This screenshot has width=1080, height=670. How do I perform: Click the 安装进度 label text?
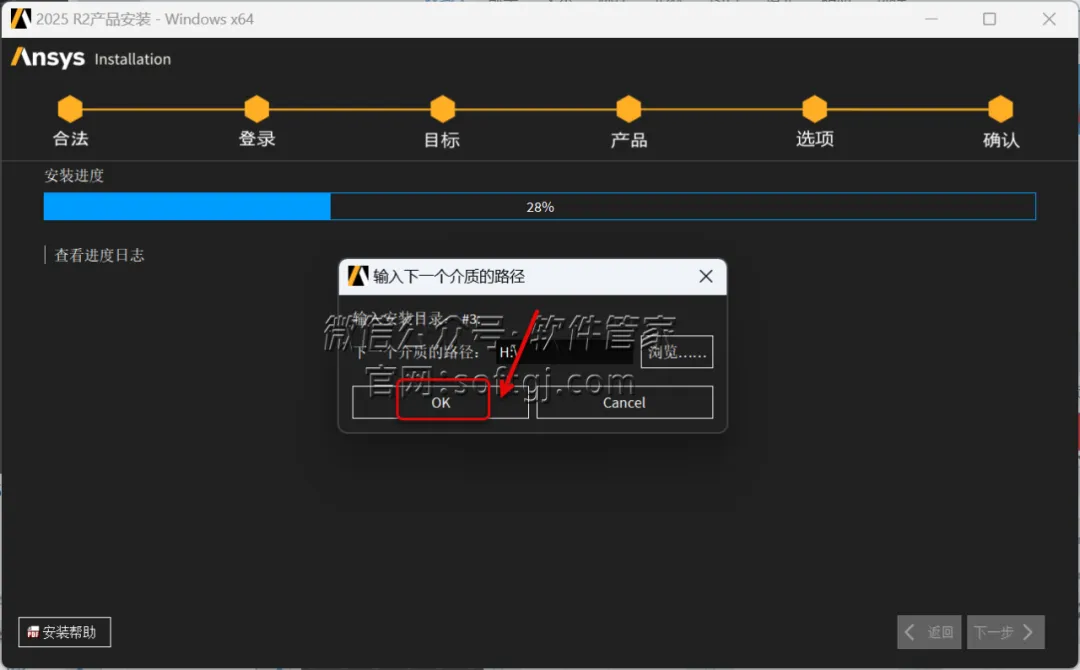pyautogui.click(x=74, y=176)
